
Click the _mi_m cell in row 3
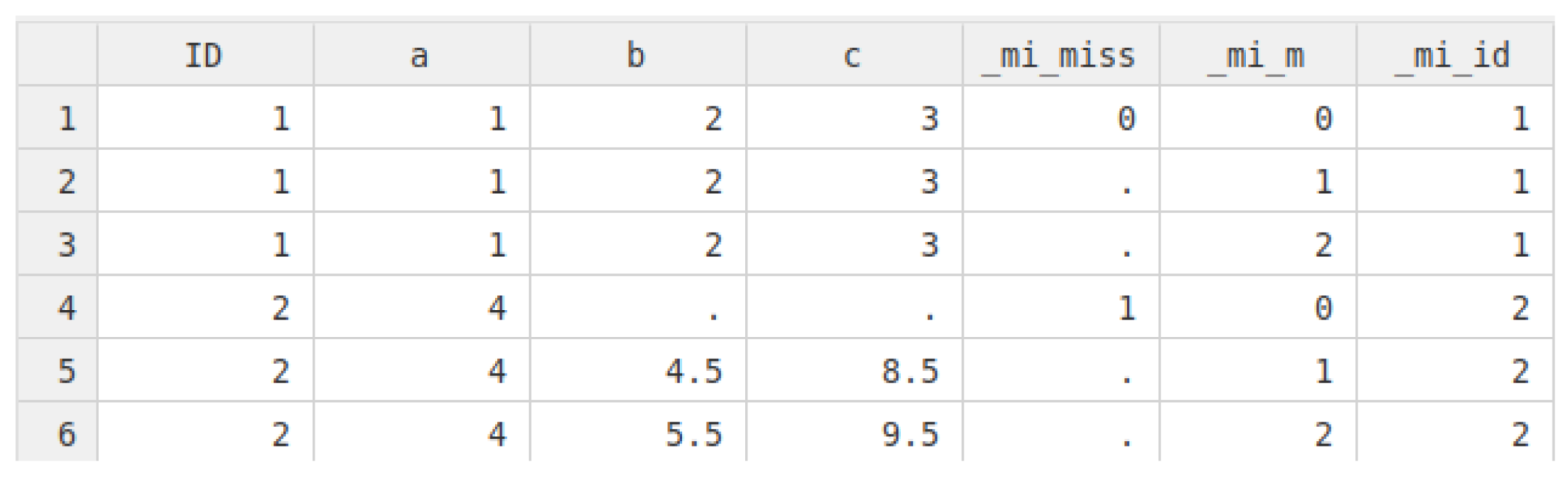(1257, 245)
